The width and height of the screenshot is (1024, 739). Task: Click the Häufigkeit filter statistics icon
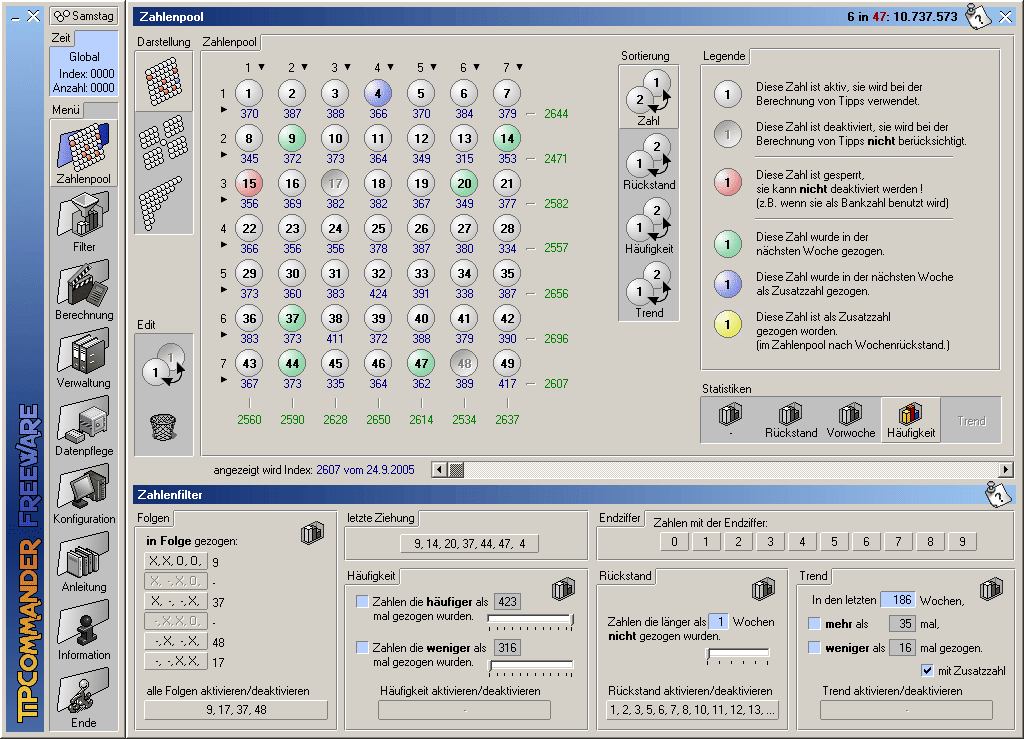pos(563,589)
